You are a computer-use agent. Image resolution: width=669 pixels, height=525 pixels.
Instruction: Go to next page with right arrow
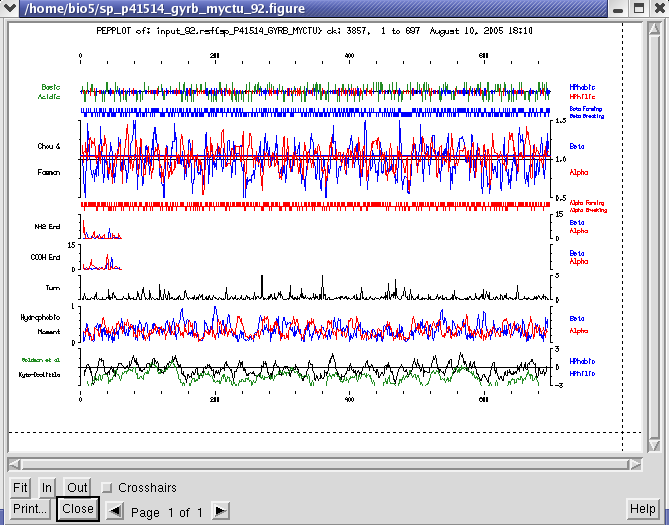pos(220,511)
